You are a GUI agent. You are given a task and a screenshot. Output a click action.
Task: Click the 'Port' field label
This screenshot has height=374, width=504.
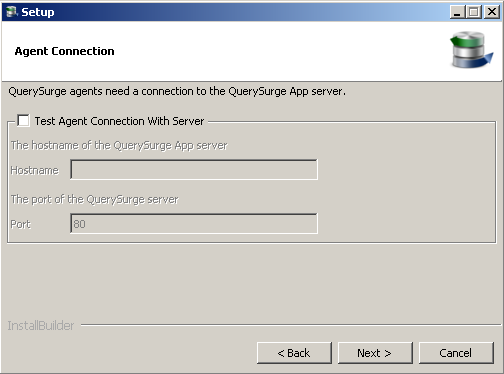(20, 224)
